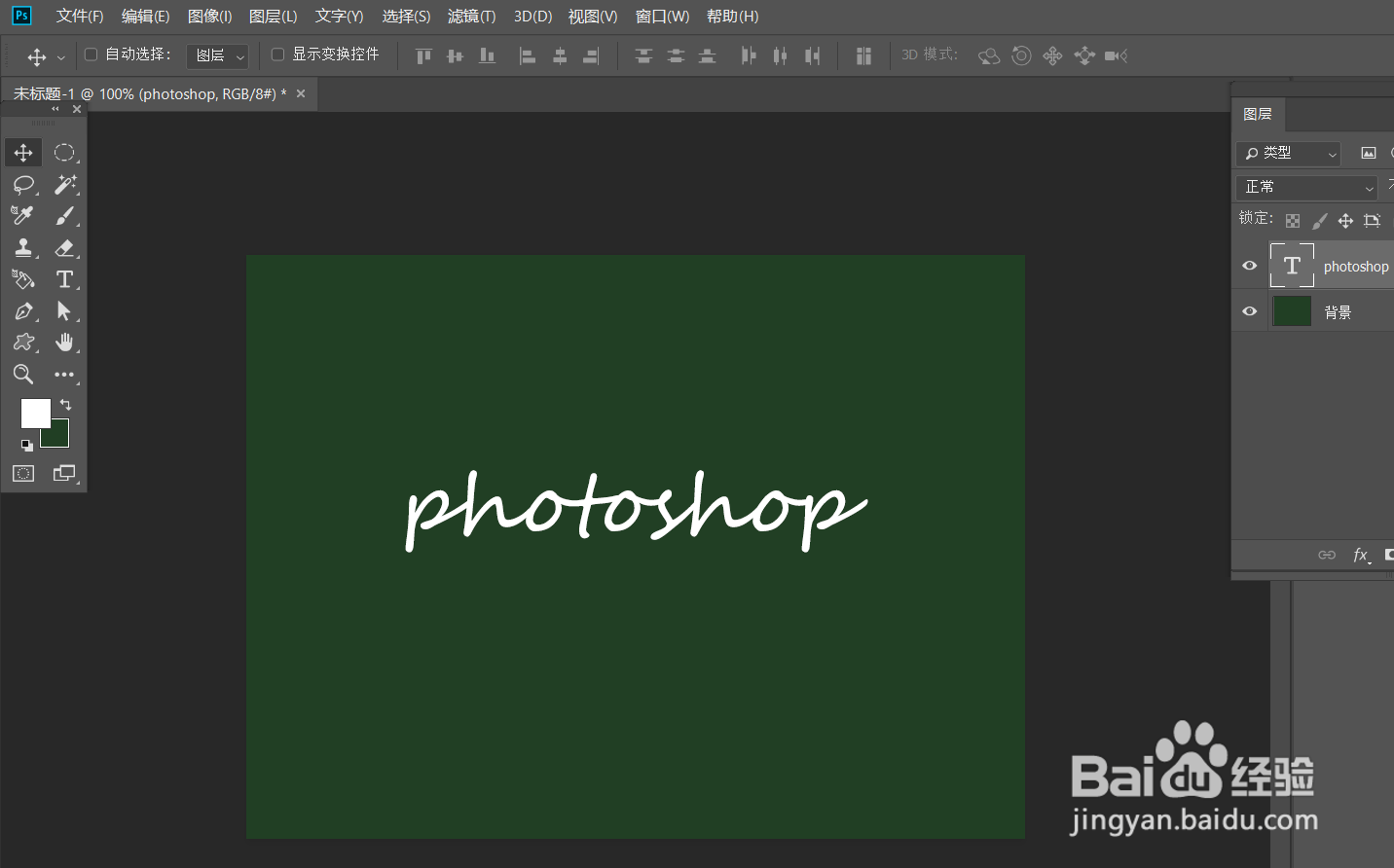1394x868 pixels.
Task: Click align bottom edges icon
Action: pos(488,56)
